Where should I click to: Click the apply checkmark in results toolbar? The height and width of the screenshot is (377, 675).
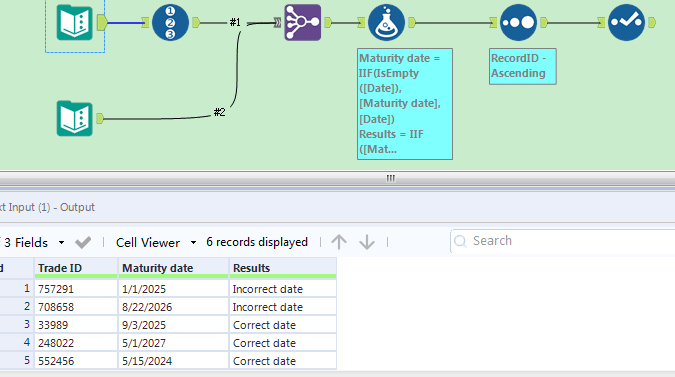tap(83, 243)
